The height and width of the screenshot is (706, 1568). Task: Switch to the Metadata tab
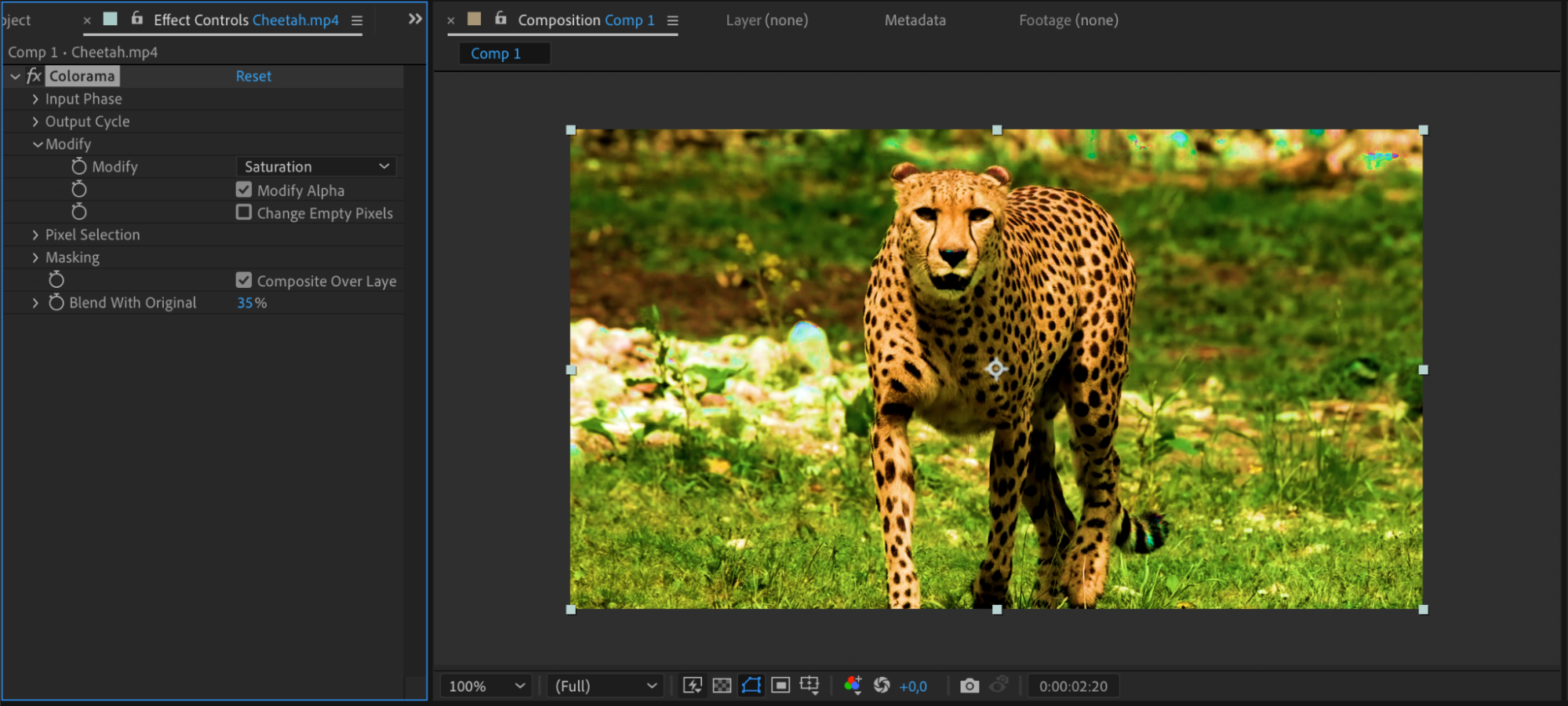915,20
